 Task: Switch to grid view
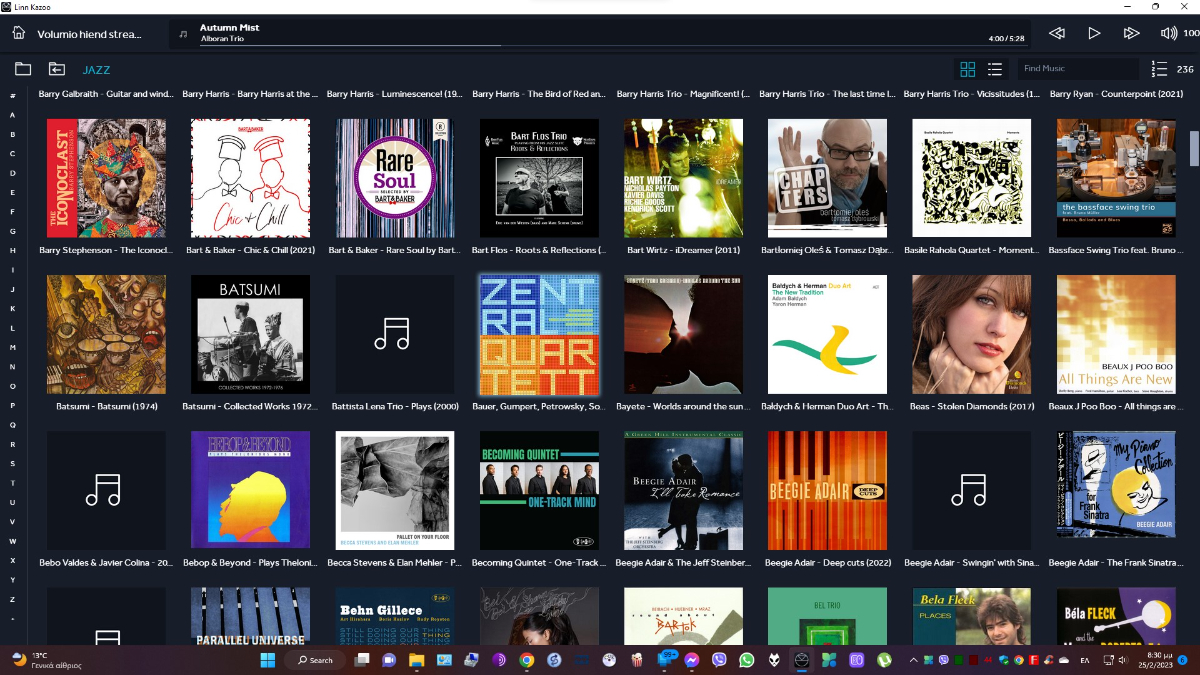point(967,69)
